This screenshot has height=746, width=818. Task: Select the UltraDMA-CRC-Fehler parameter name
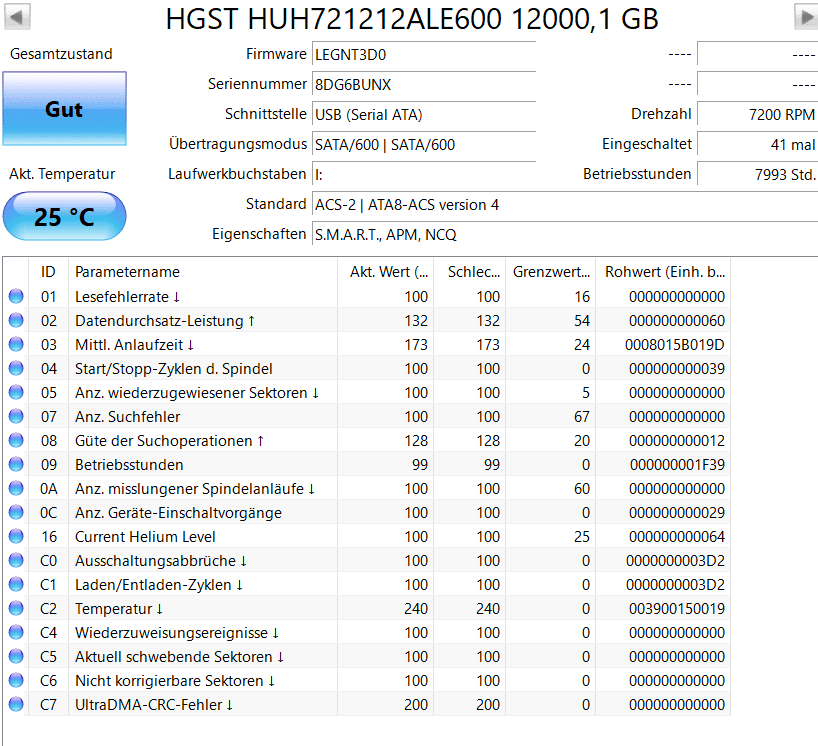point(154,705)
